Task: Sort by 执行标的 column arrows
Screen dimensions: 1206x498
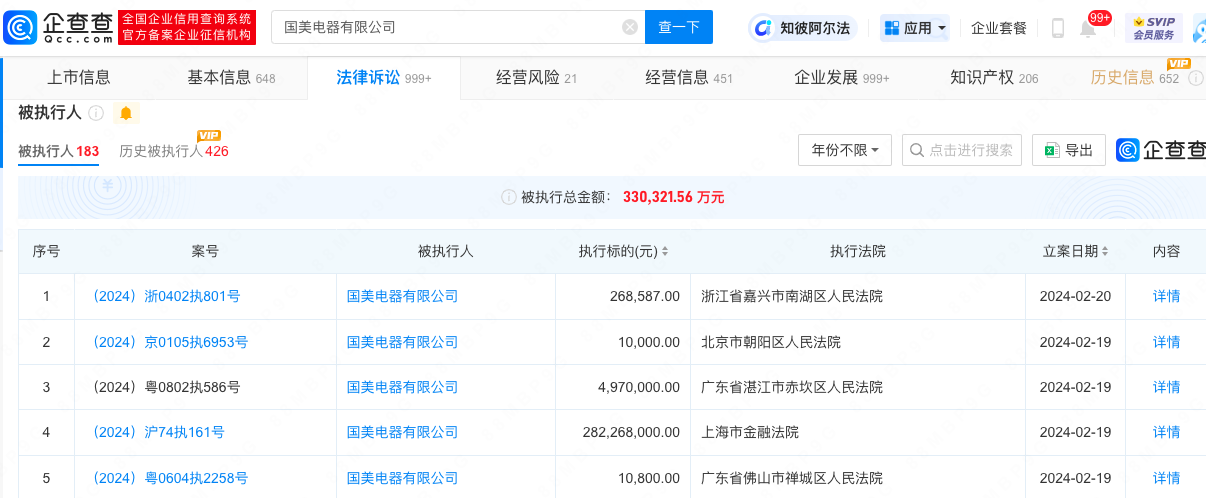Action: tap(665, 252)
